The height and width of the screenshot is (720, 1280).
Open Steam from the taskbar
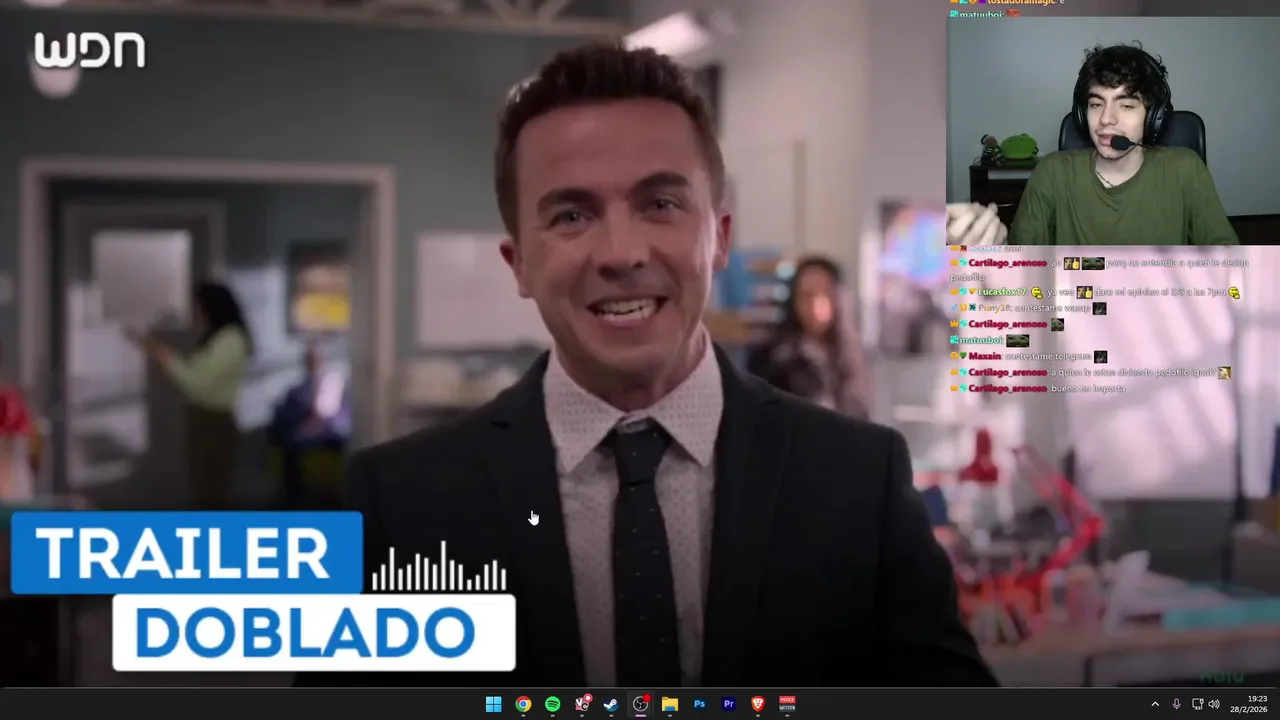(x=611, y=704)
